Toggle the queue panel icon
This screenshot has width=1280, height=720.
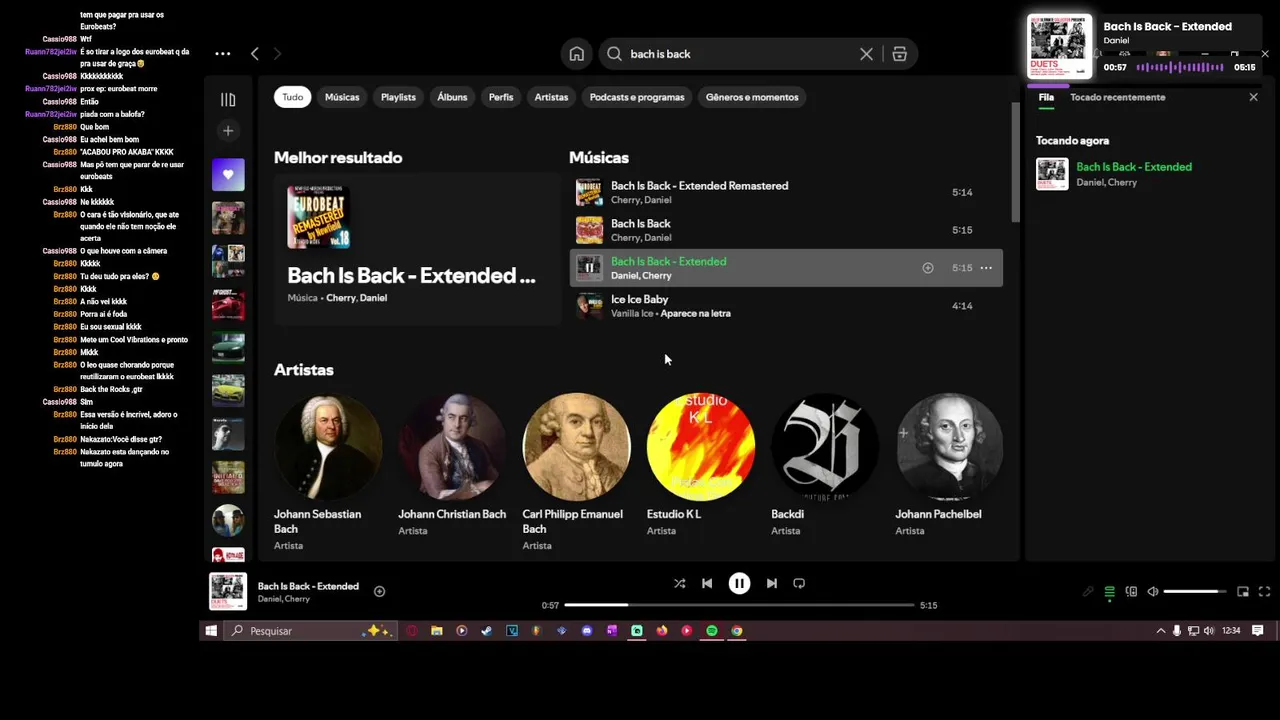coord(1109,592)
